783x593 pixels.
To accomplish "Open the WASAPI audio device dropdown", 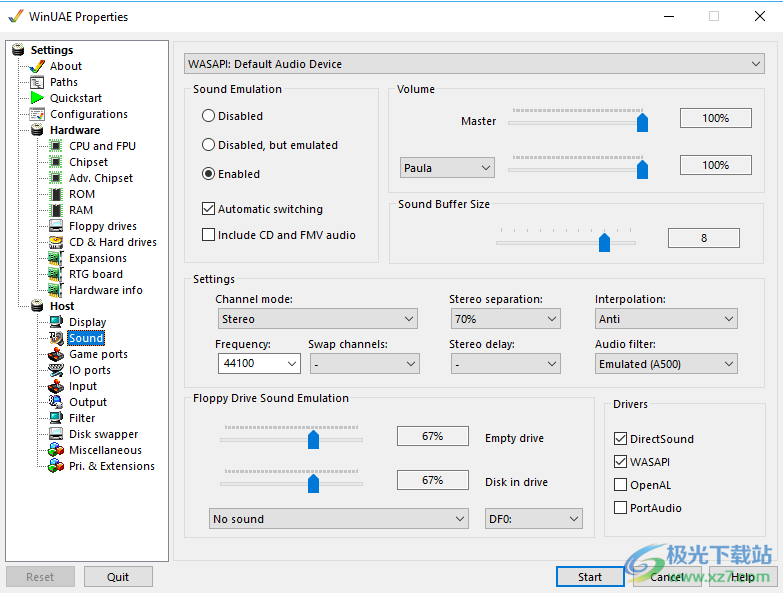I will (474, 64).
